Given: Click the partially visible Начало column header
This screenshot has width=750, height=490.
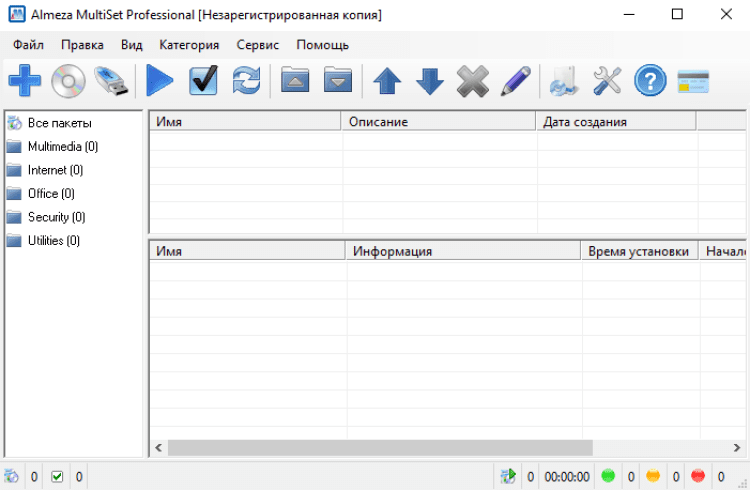Looking at the screenshot, I should click(x=723, y=251).
